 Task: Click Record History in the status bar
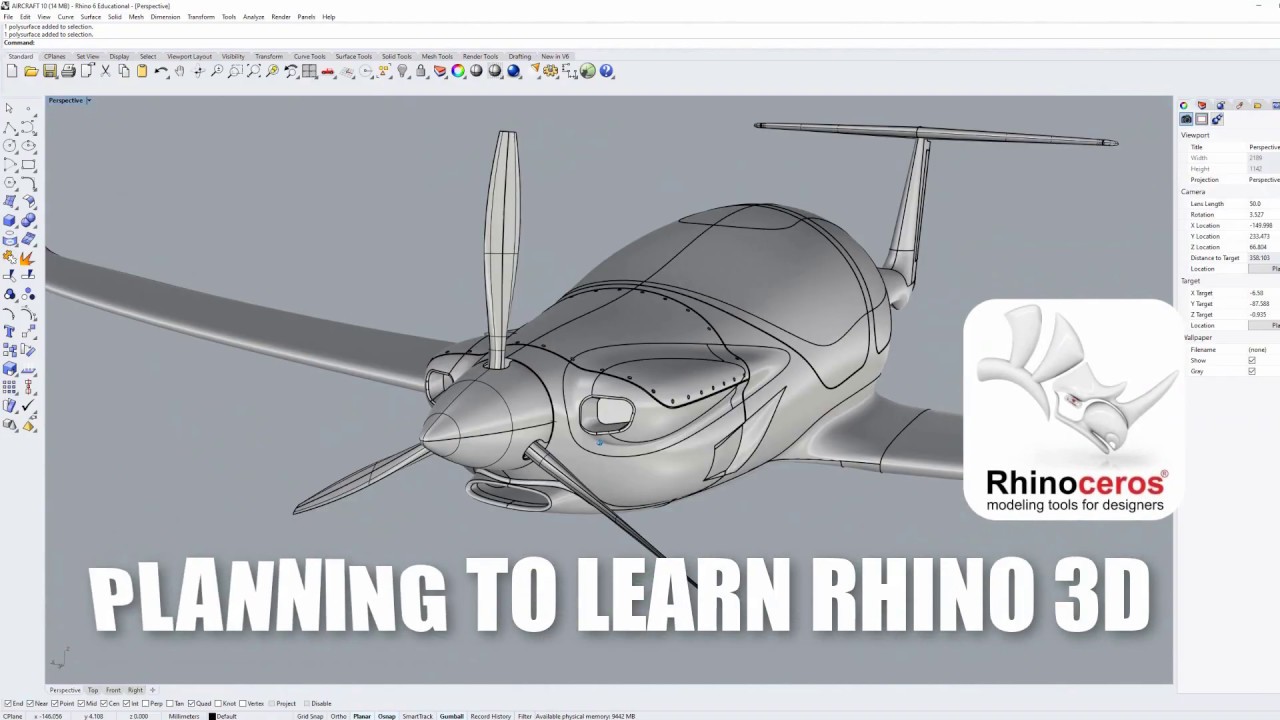click(x=491, y=716)
